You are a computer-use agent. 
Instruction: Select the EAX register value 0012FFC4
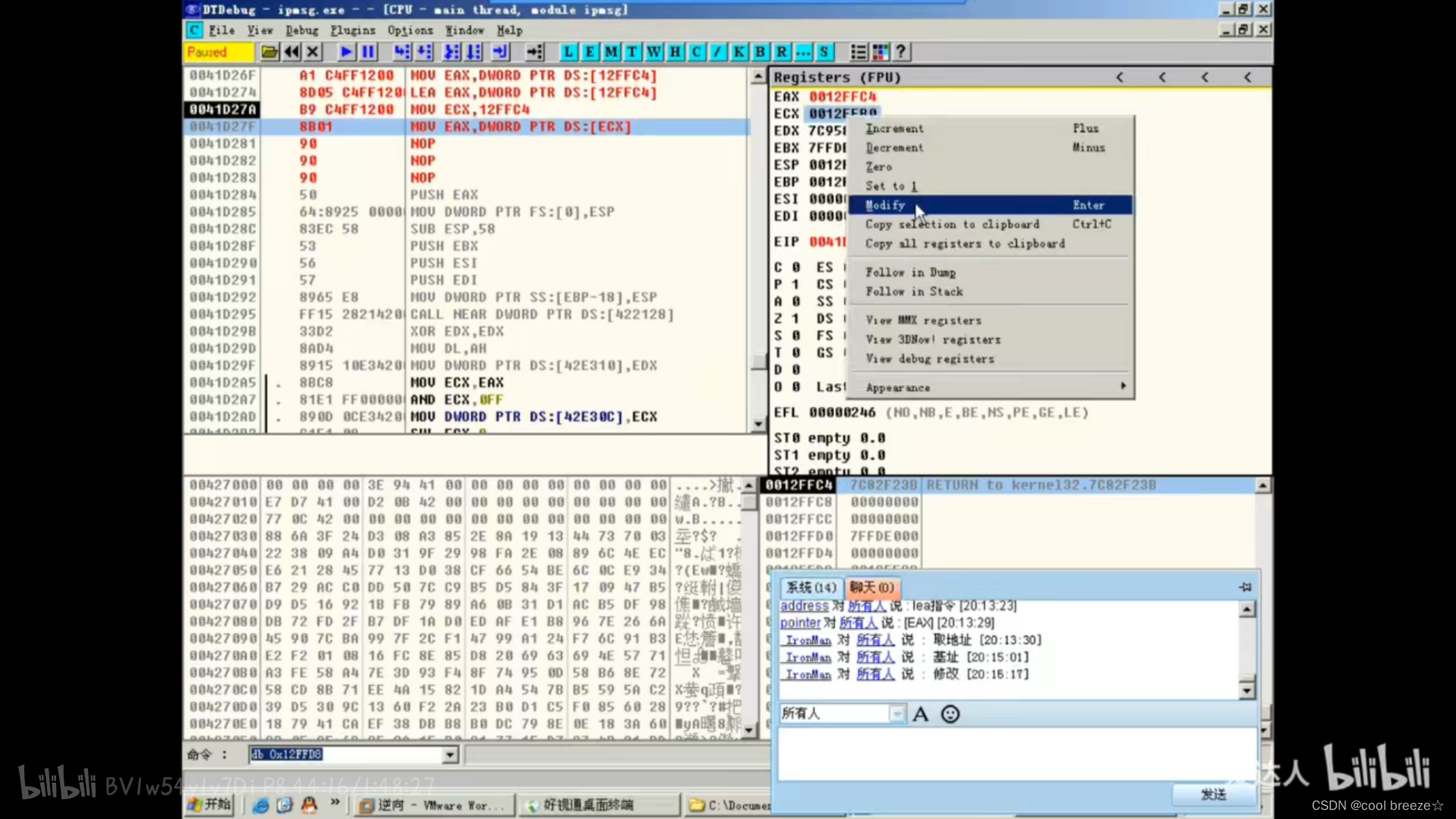[x=843, y=96]
